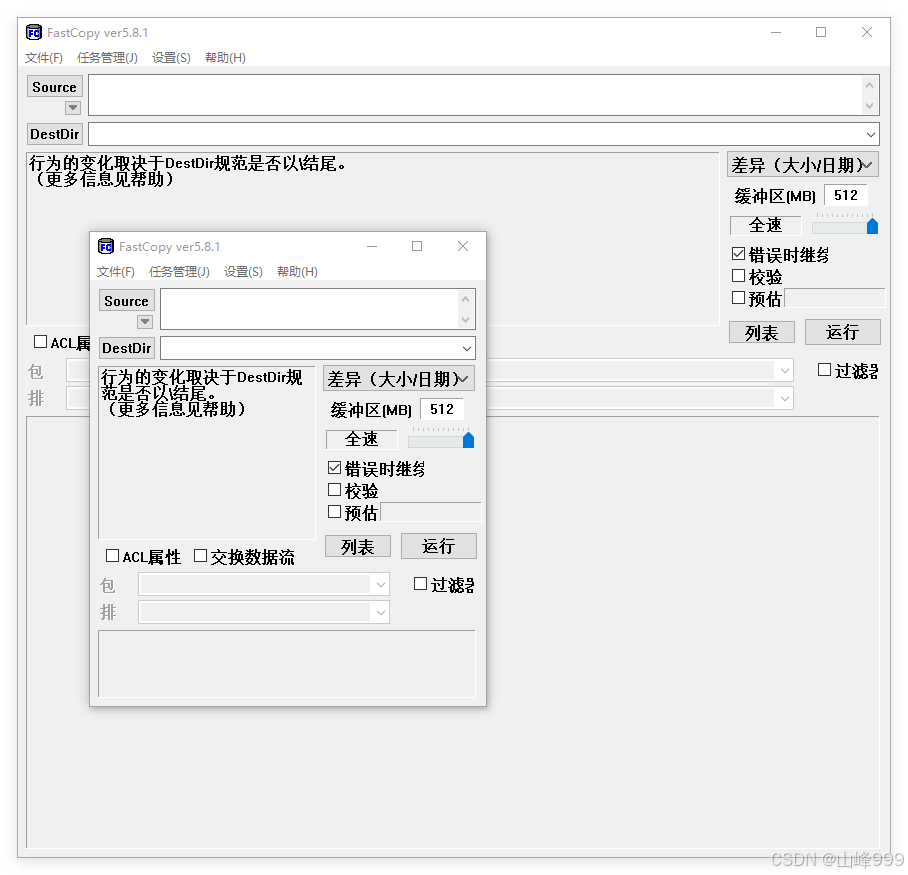Enable ACL checkbox in back window
The image size is (908, 875).
(40, 342)
